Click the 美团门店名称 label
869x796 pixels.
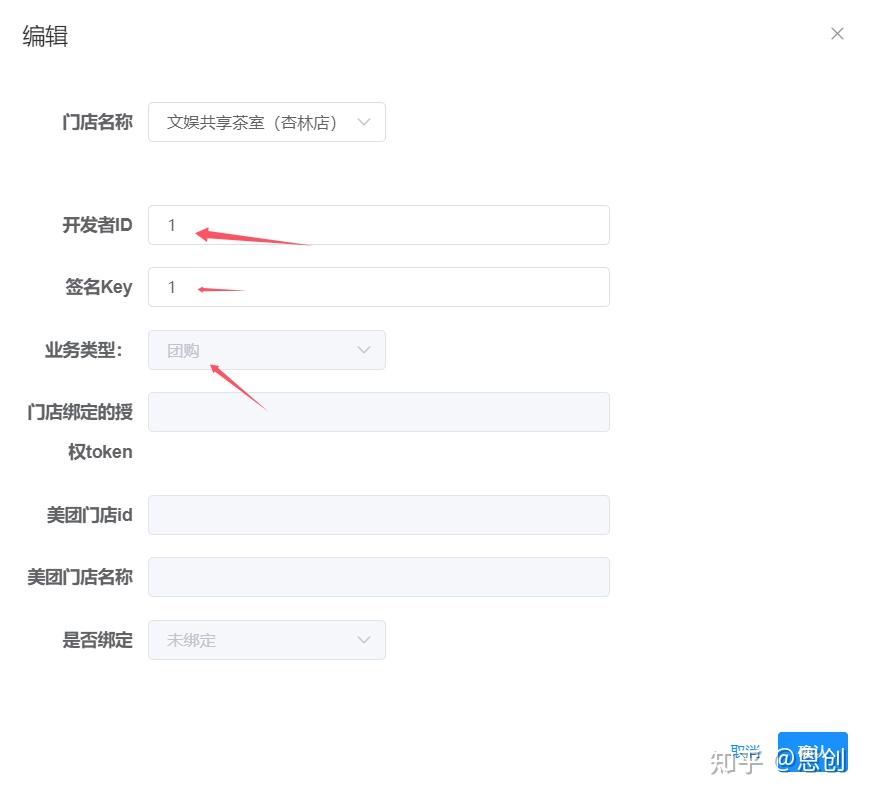pyautogui.click(x=80, y=577)
